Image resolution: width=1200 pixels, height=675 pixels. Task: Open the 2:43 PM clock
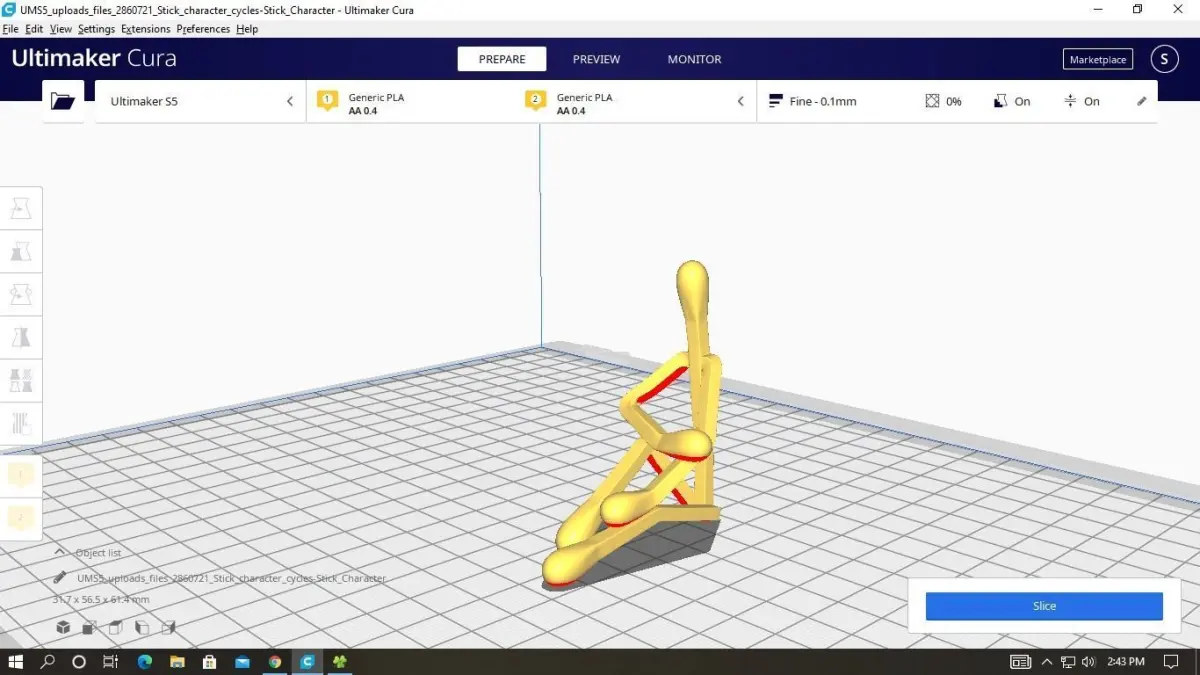point(1126,662)
